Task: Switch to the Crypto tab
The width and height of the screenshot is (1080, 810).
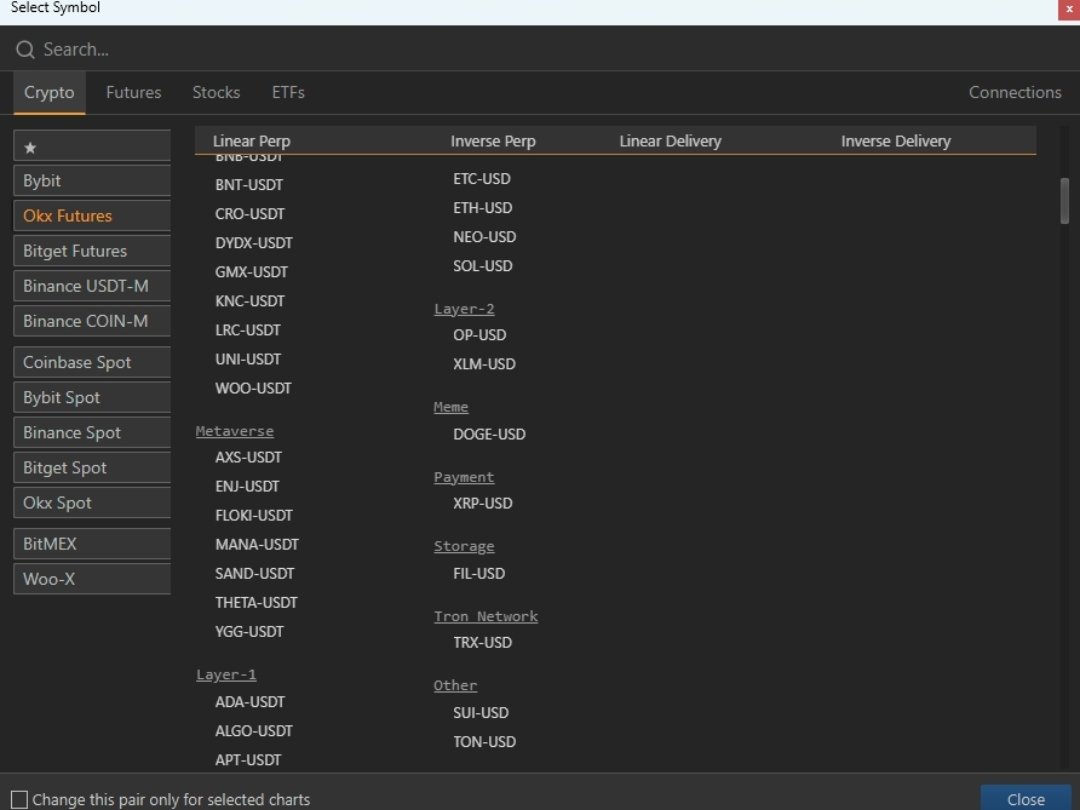Action: (x=49, y=93)
